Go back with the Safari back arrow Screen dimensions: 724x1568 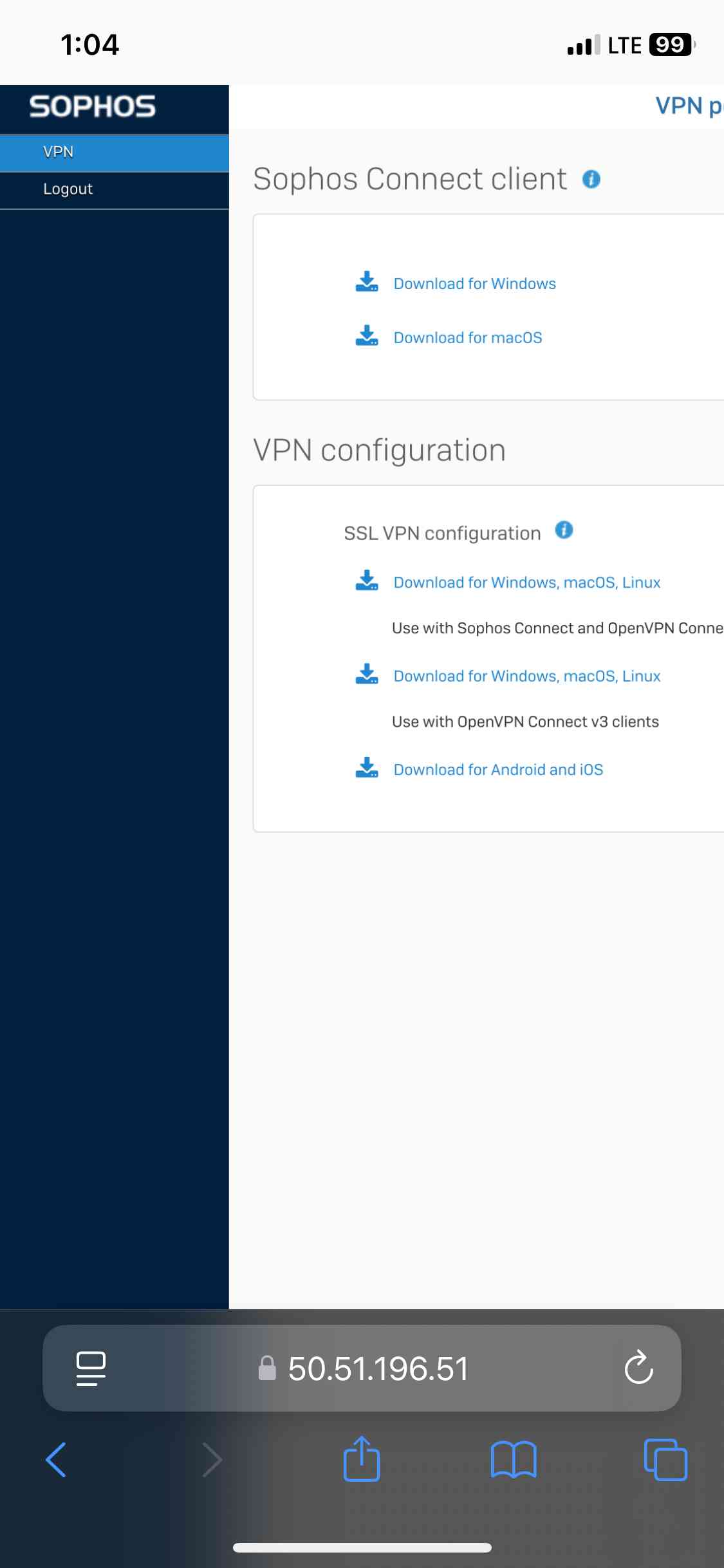57,1459
